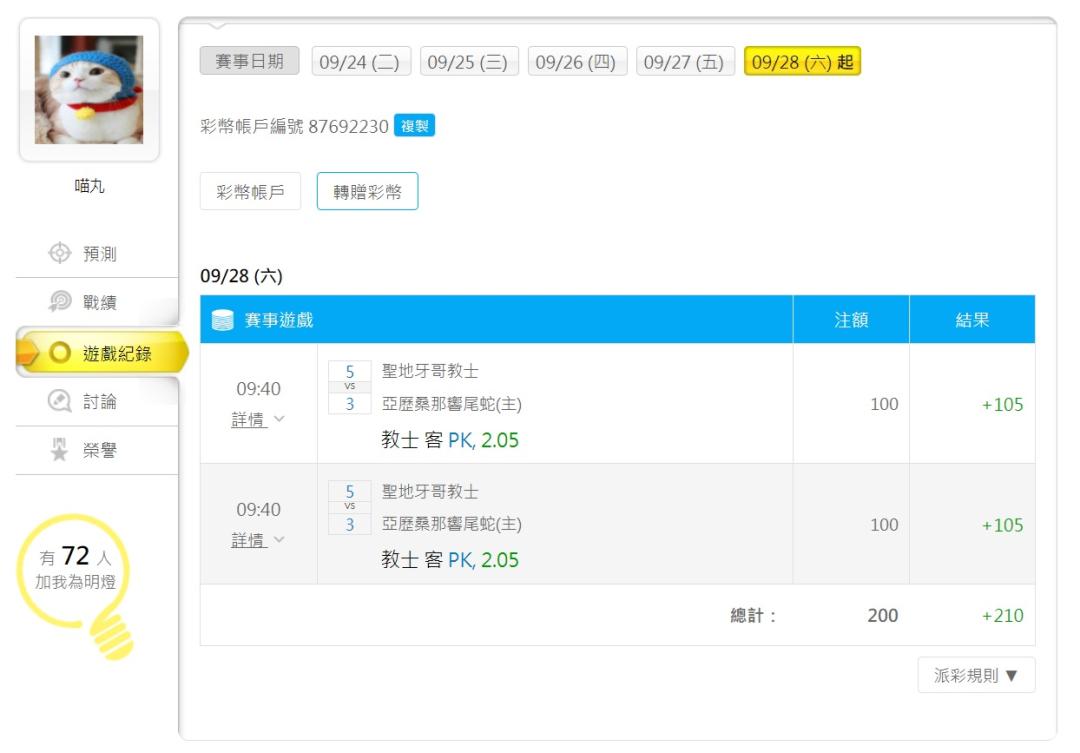Screen dimensions: 1080x753
Task: Click the 彩幣帳戶 button
Action: pos(250,193)
